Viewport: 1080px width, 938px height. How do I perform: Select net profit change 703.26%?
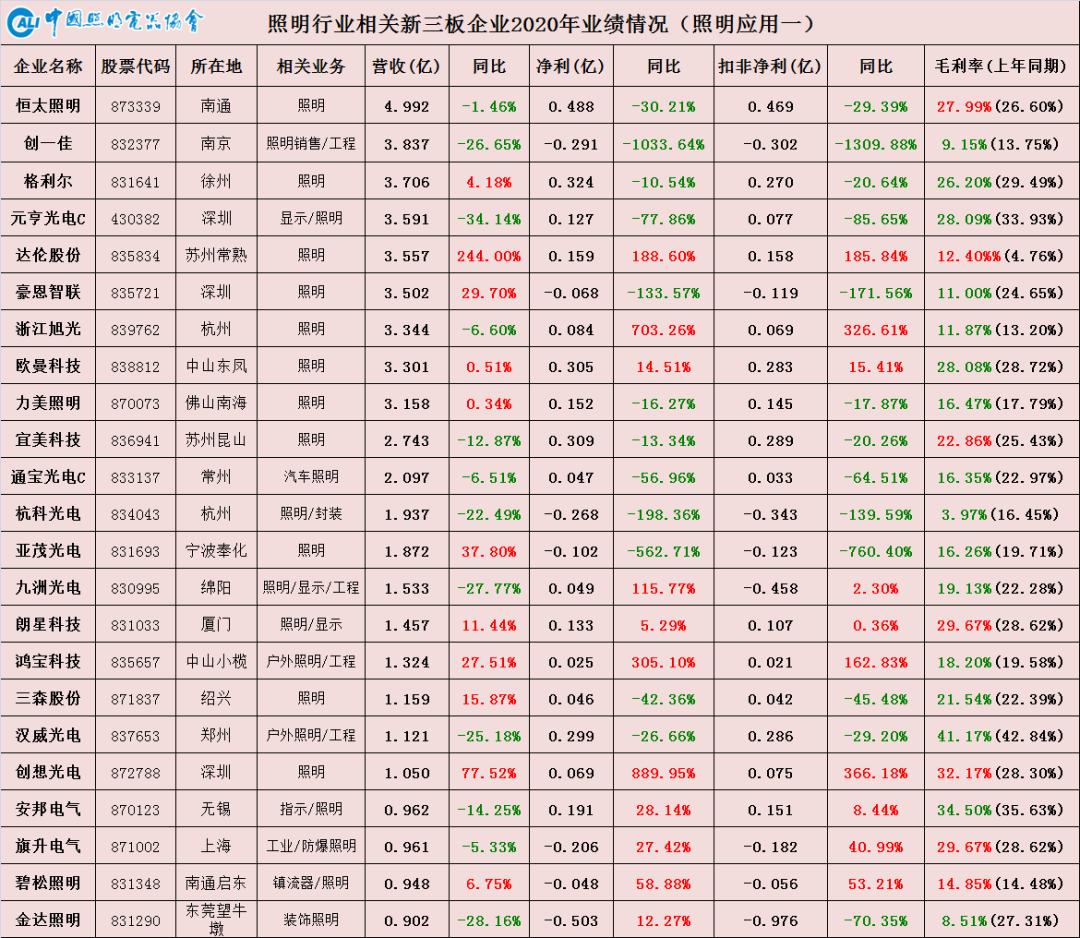tap(663, 330)
